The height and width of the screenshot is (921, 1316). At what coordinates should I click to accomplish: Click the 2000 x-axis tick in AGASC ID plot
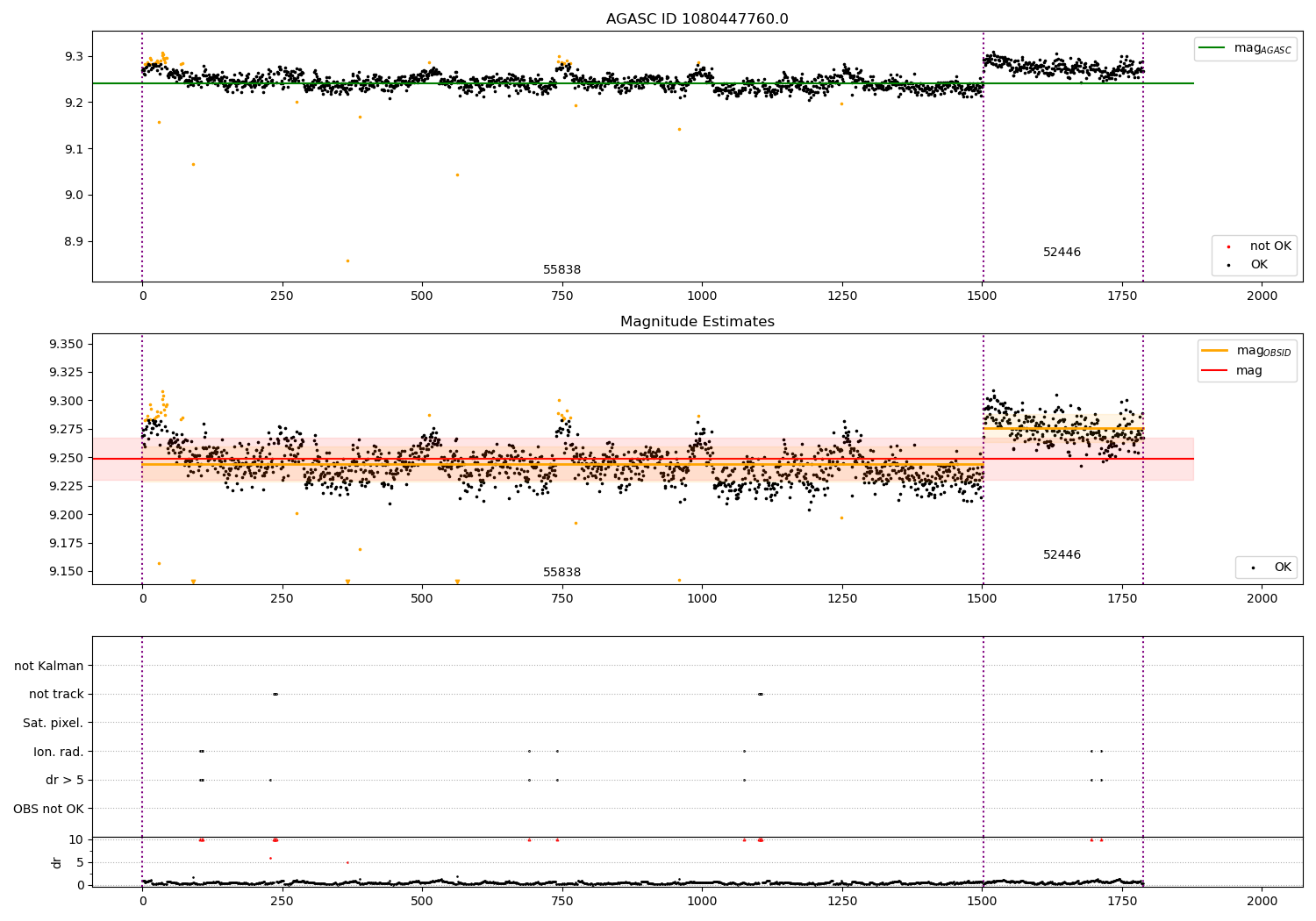1262,296
